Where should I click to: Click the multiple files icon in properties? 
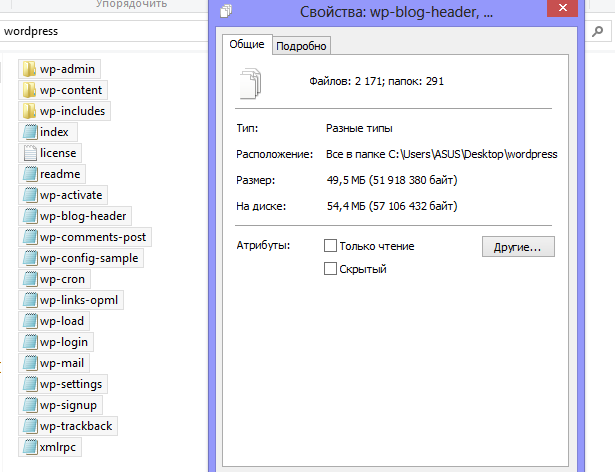(250, 84)
